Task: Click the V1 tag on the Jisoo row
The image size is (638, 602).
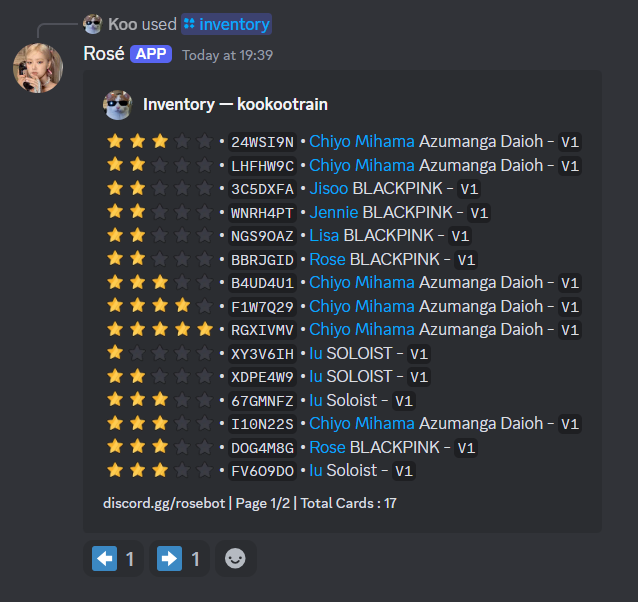Action: tap(469, 189)
